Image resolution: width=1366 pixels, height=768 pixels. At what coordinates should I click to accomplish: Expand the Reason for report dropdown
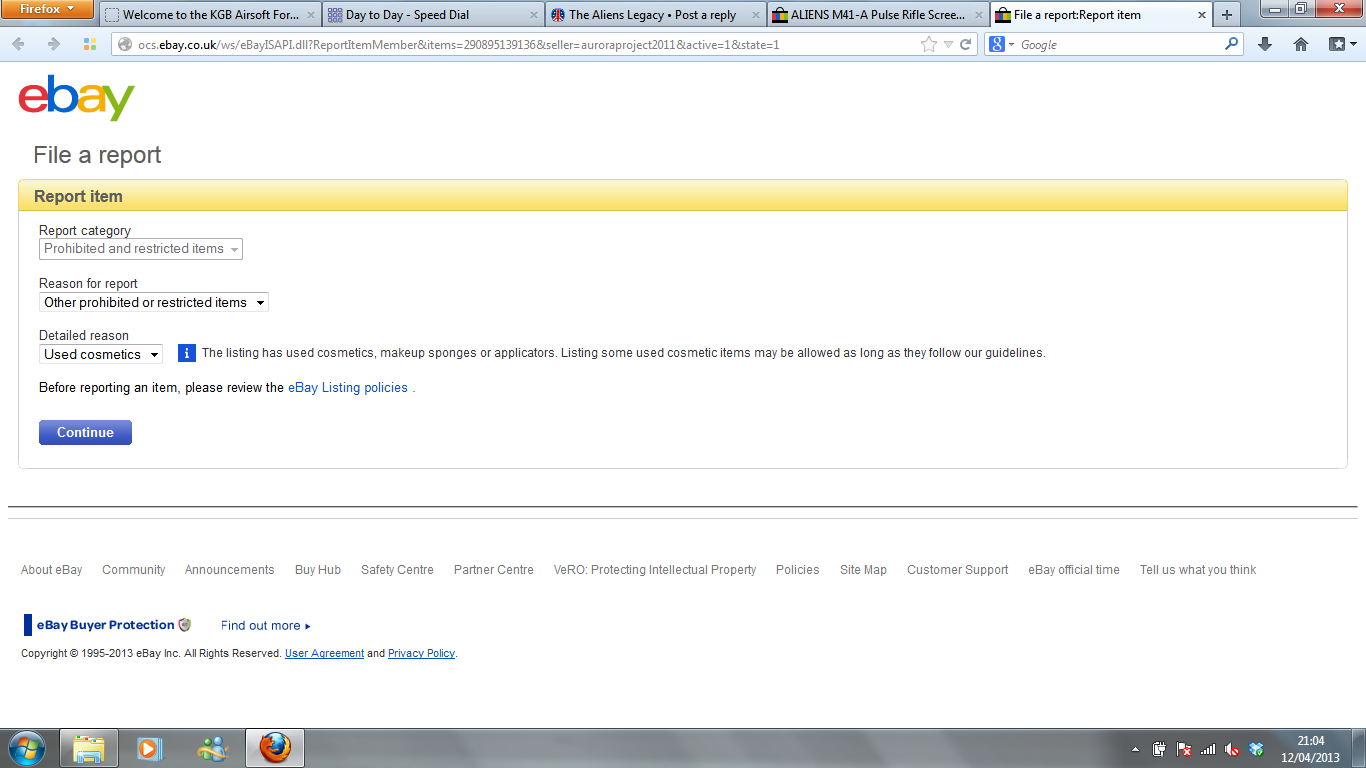(154, 302)
